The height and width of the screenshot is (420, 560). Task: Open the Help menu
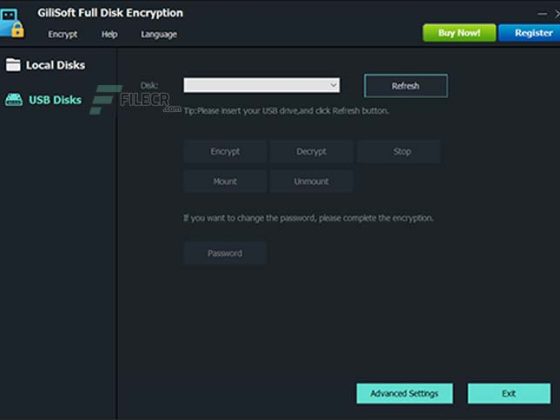tap(109, 34)
